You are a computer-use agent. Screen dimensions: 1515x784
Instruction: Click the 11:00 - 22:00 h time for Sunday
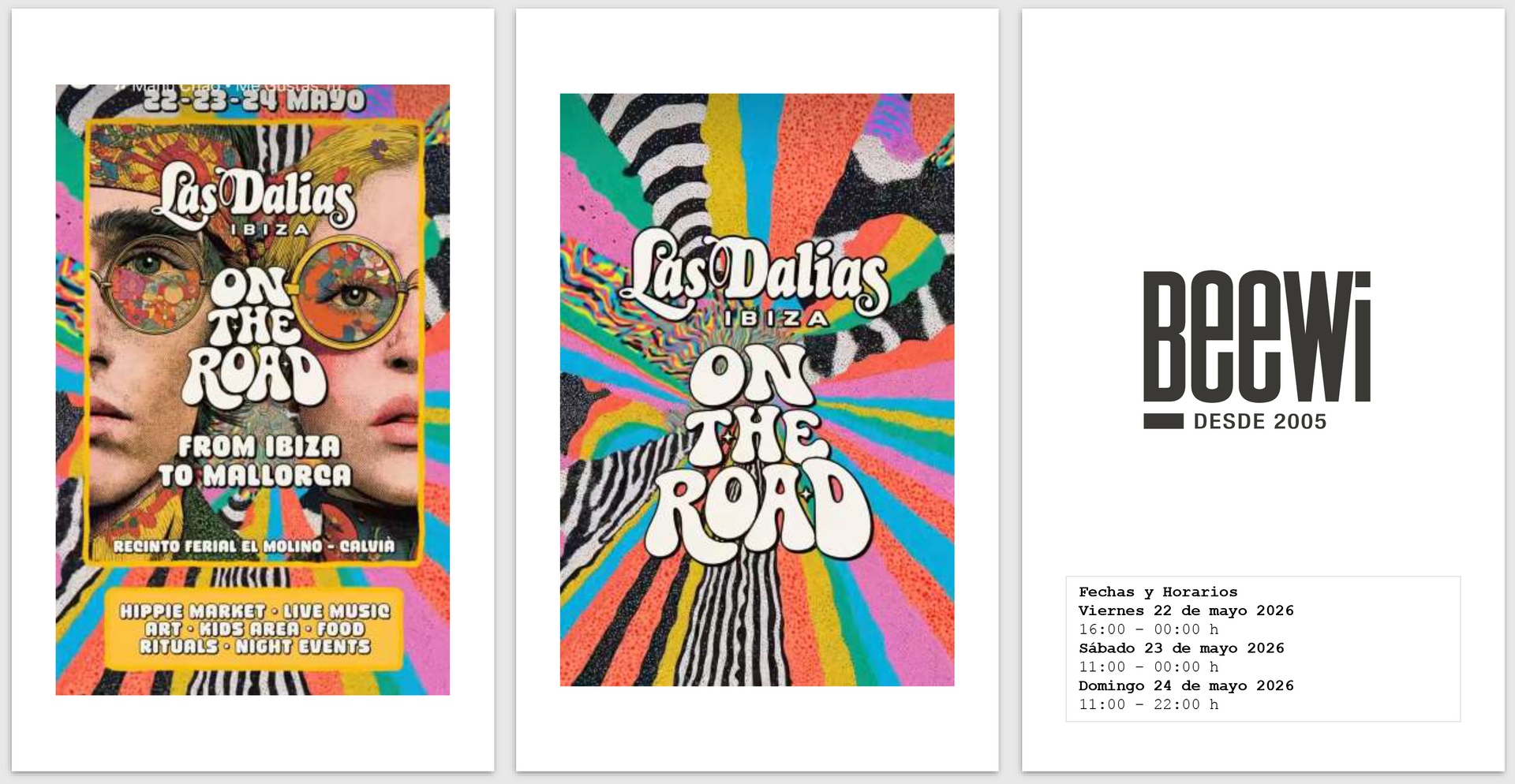(1149, 704)
